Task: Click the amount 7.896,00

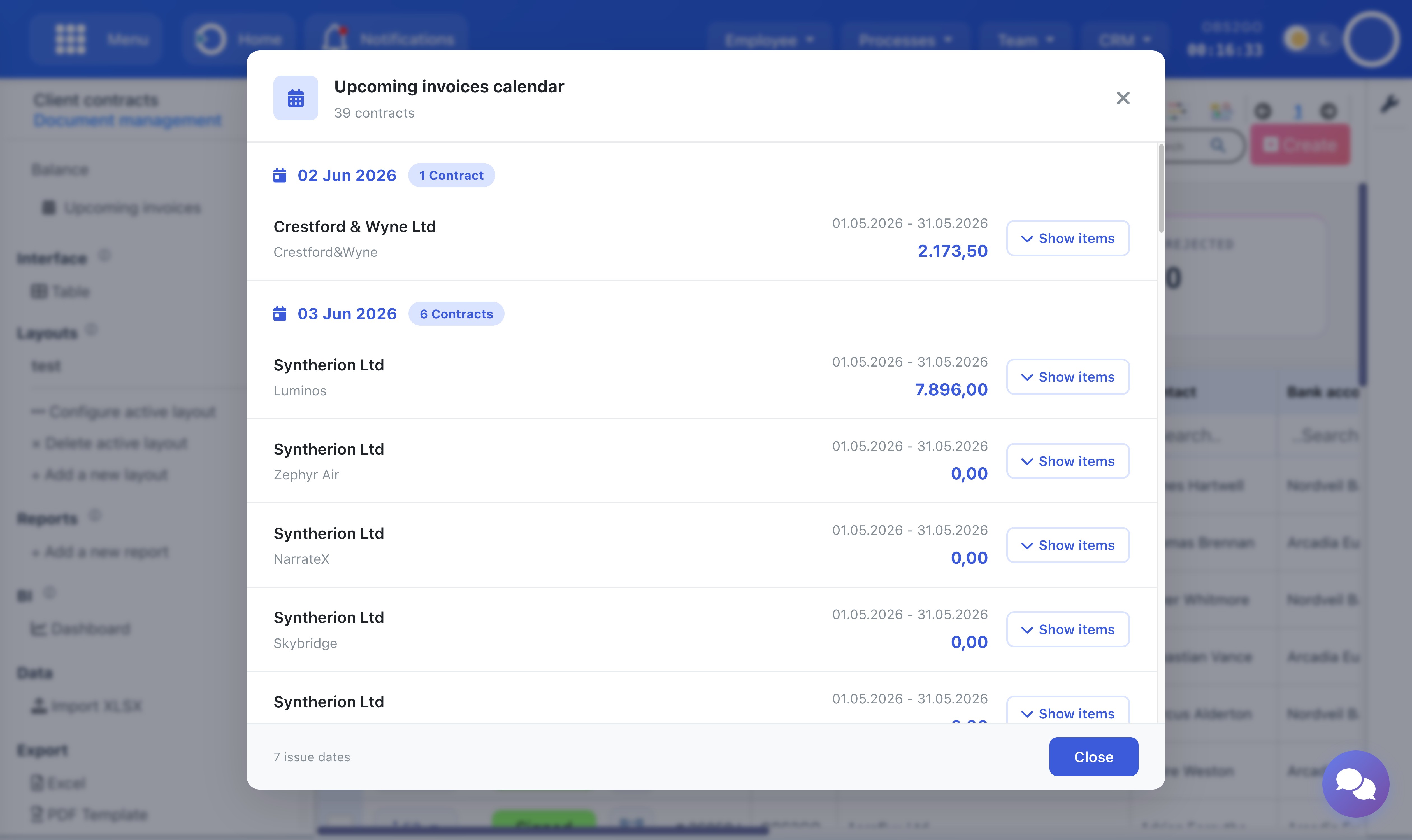Action: [951, 389]
